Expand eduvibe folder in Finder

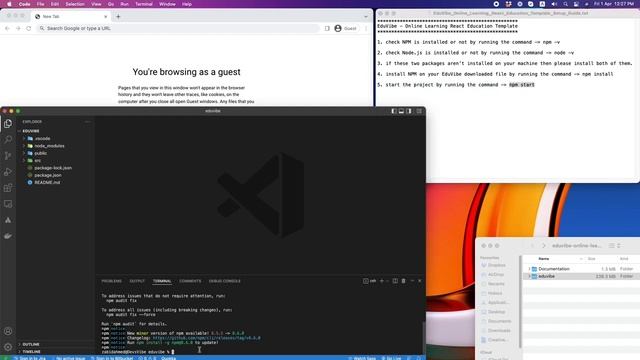pyautogui.click(x=529, y=276)
